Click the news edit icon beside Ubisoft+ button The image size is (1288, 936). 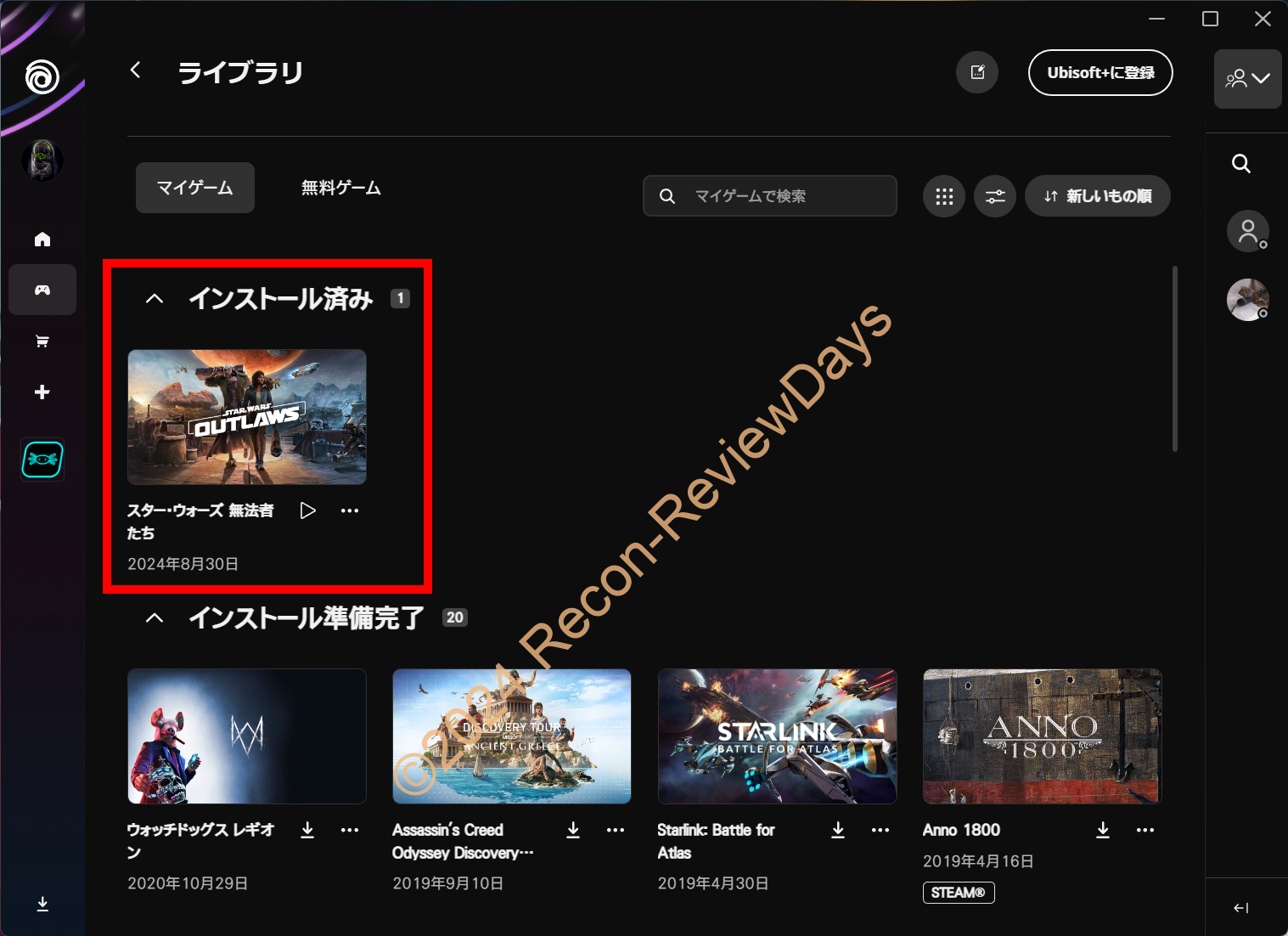[977, 73]
